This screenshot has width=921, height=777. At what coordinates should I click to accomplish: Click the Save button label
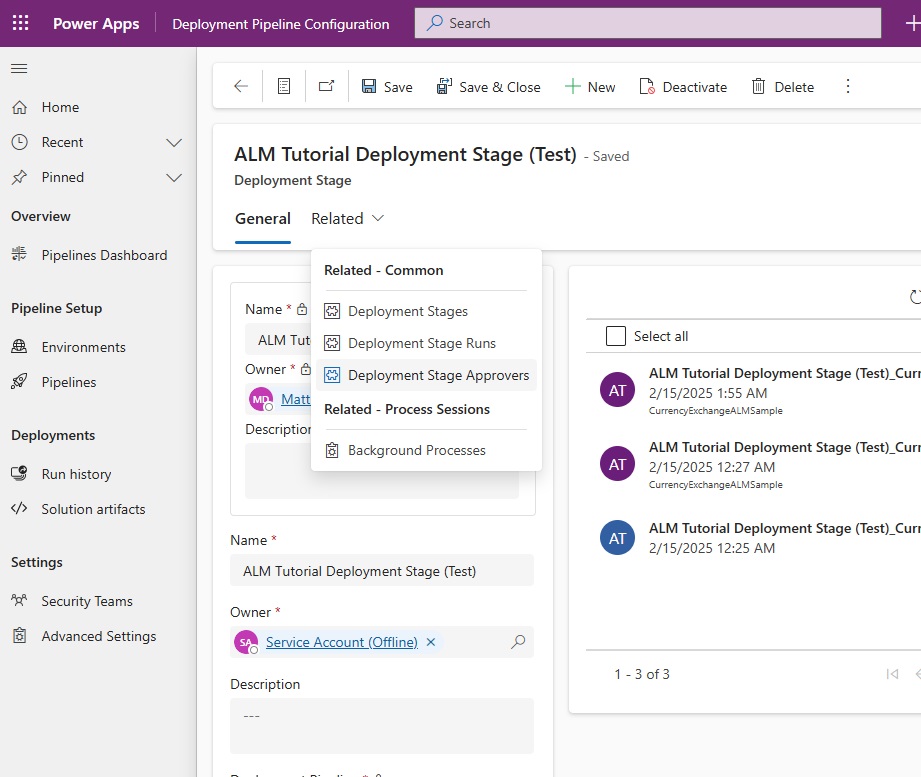(x=398, y=87)
